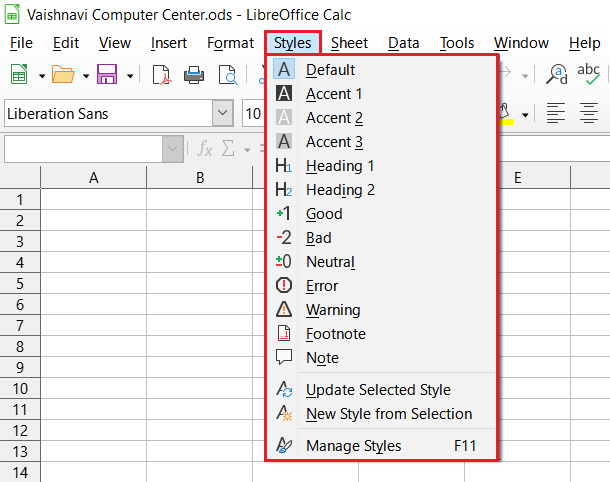Open the Help menu

click(585, 43)
